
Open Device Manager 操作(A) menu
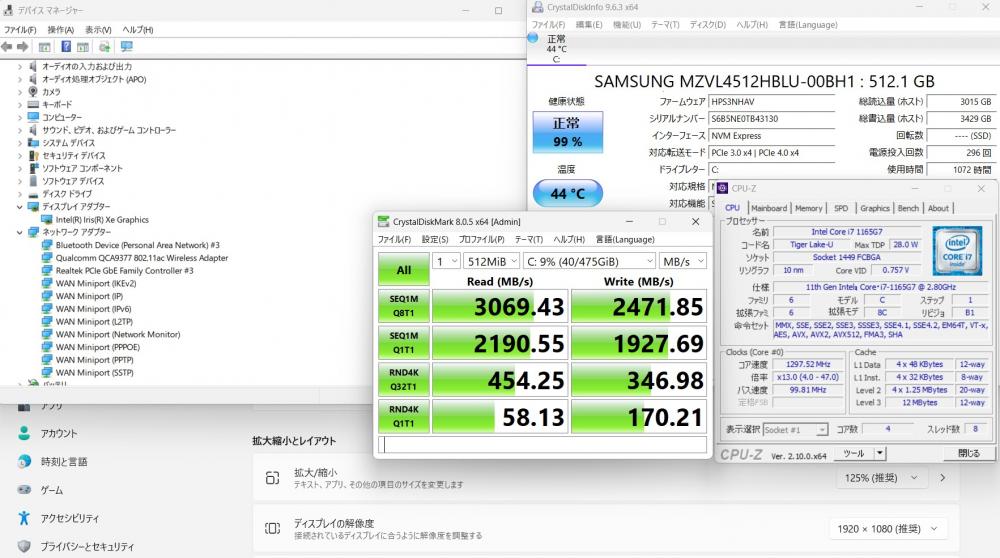click(x=61, y=30)
